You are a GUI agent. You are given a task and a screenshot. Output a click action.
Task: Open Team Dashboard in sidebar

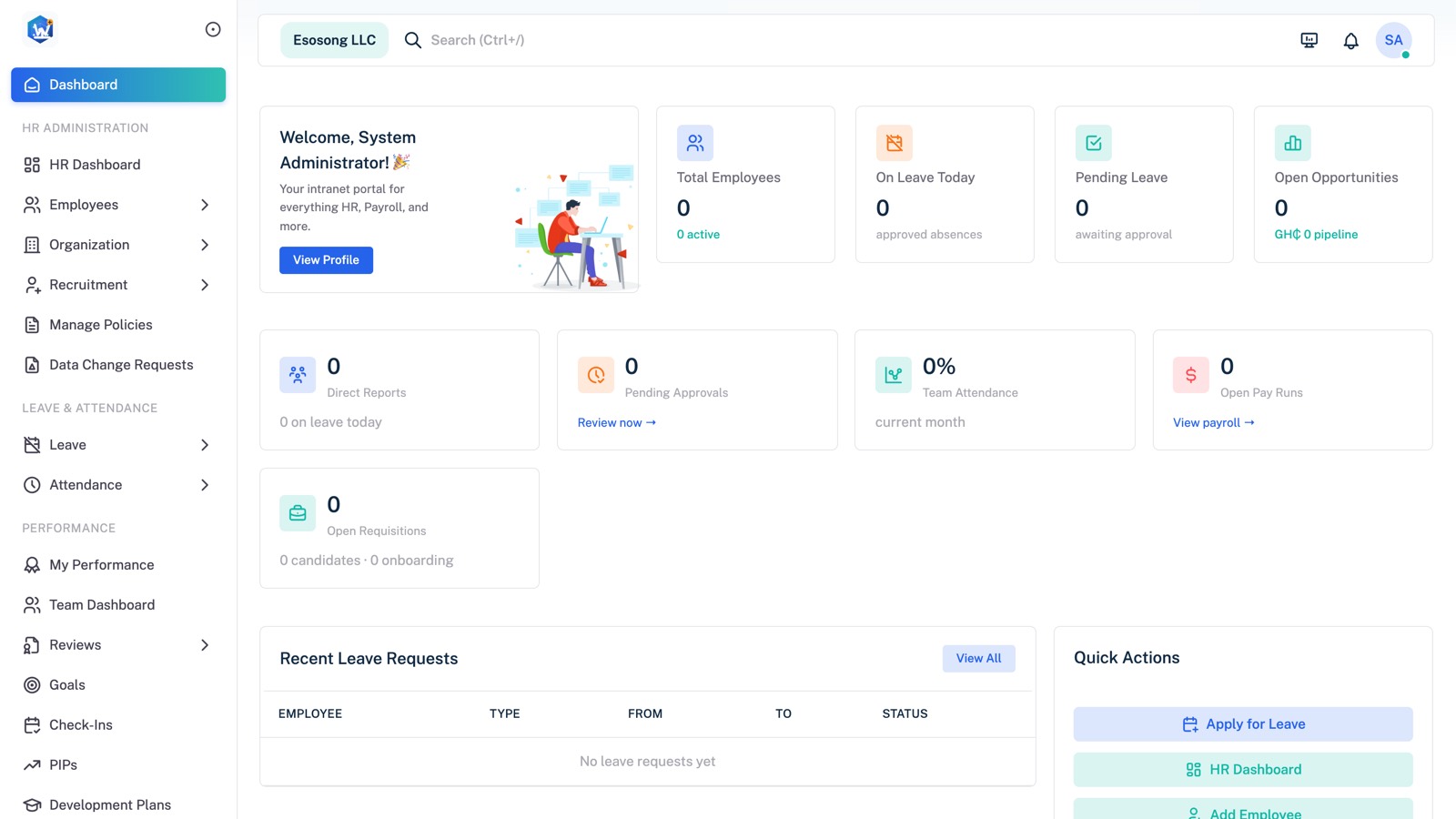[118, 605]
